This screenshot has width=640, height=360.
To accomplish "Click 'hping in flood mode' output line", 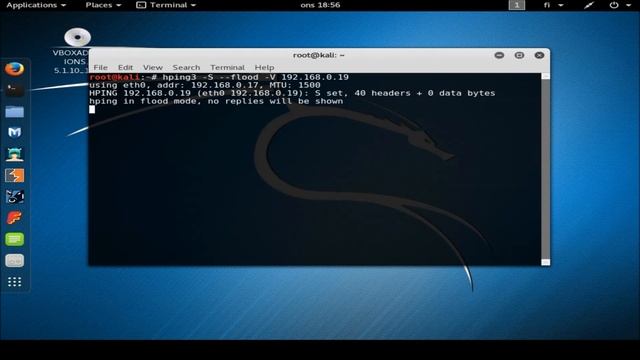I will point(216,101).
